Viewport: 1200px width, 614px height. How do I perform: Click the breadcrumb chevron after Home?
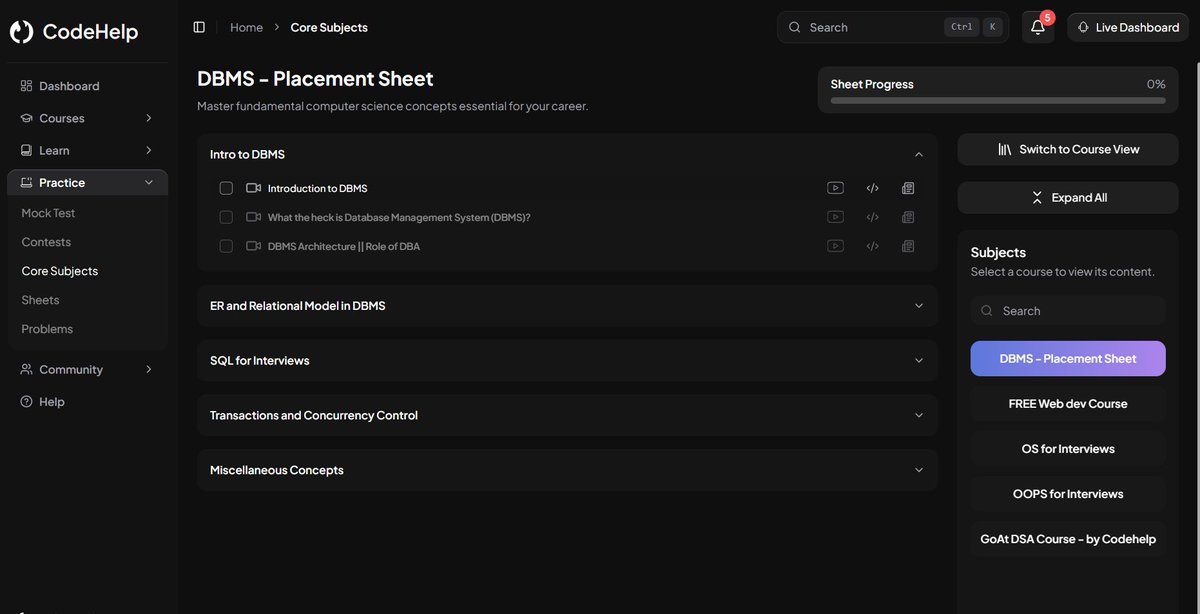coord(277,27)
